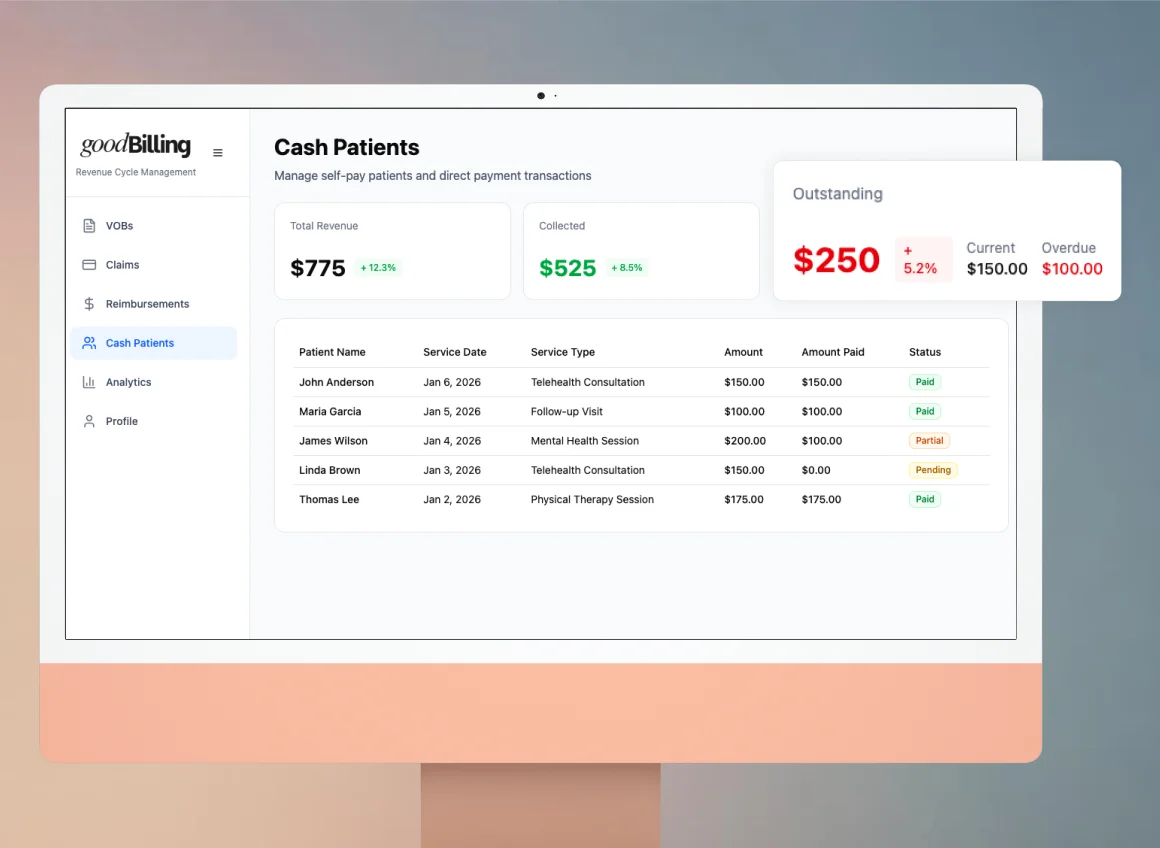Click the Amount Paid column header
1160x848 pixels.
tap(832, 352)
